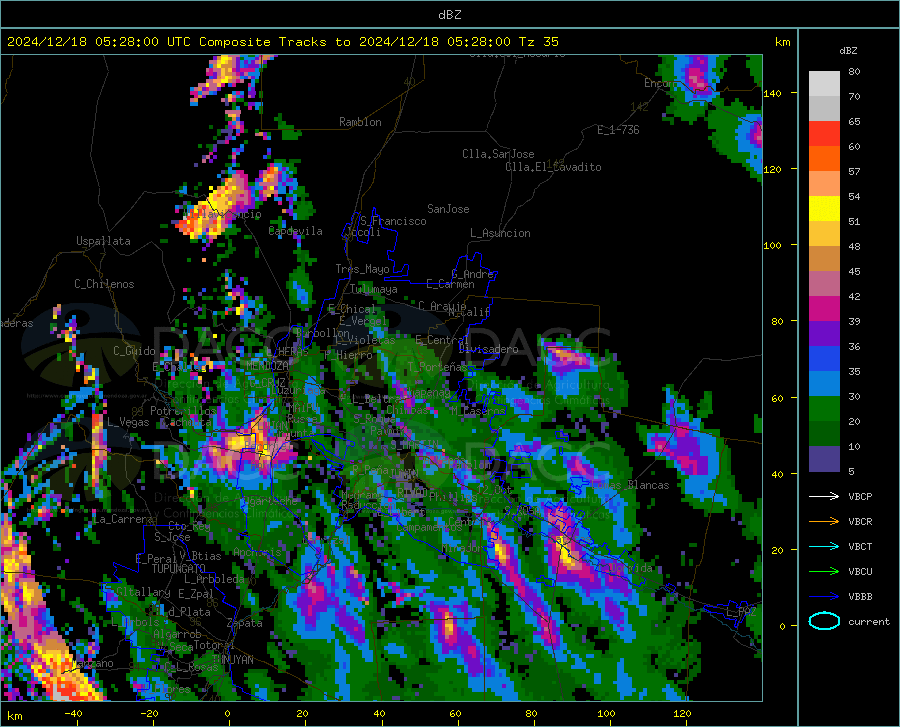Click the 60 km tick on right axis

(x=777, y=399)
